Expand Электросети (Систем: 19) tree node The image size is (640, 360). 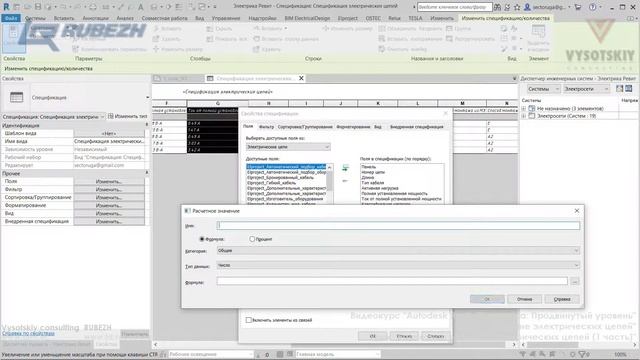pos(524,116)
